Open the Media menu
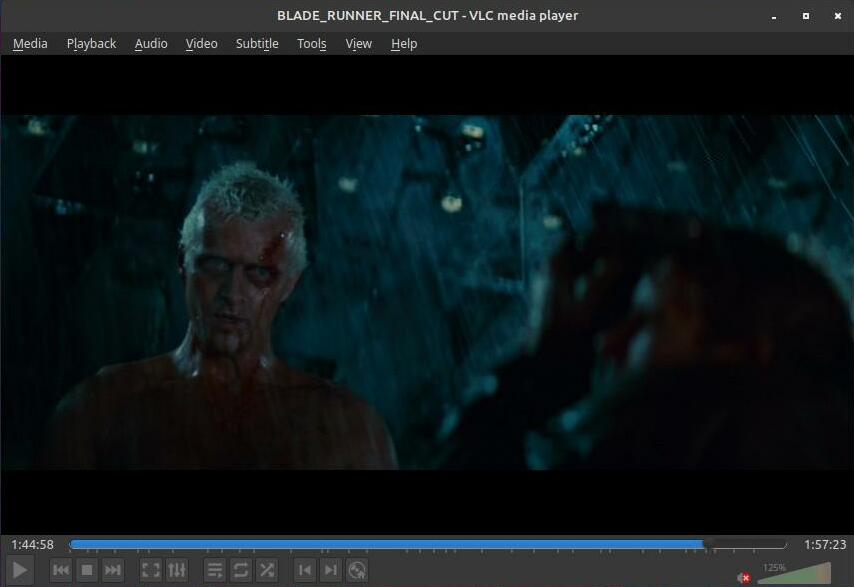The height and width of the screenshot is (587, 854). click(30, 44)
